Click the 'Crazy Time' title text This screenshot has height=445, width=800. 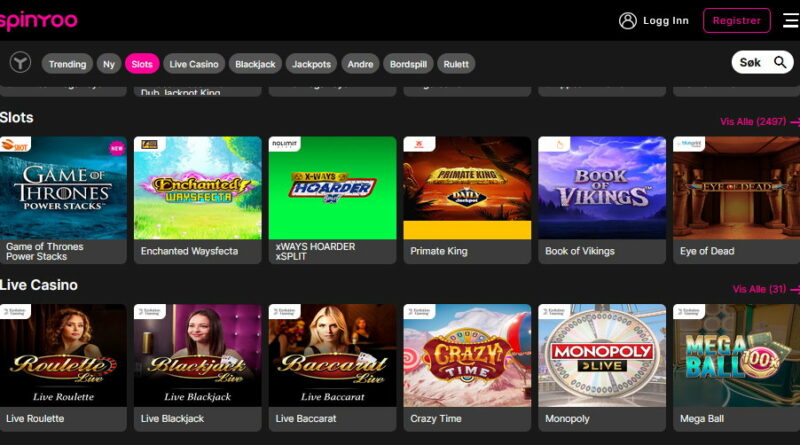coord(436,418)
